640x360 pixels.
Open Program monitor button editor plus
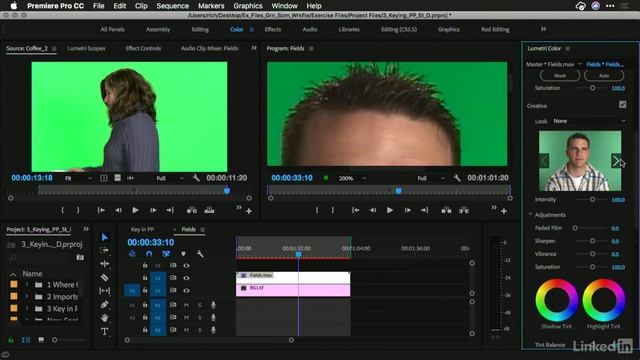pyautogui.click(x=504, y=211)
